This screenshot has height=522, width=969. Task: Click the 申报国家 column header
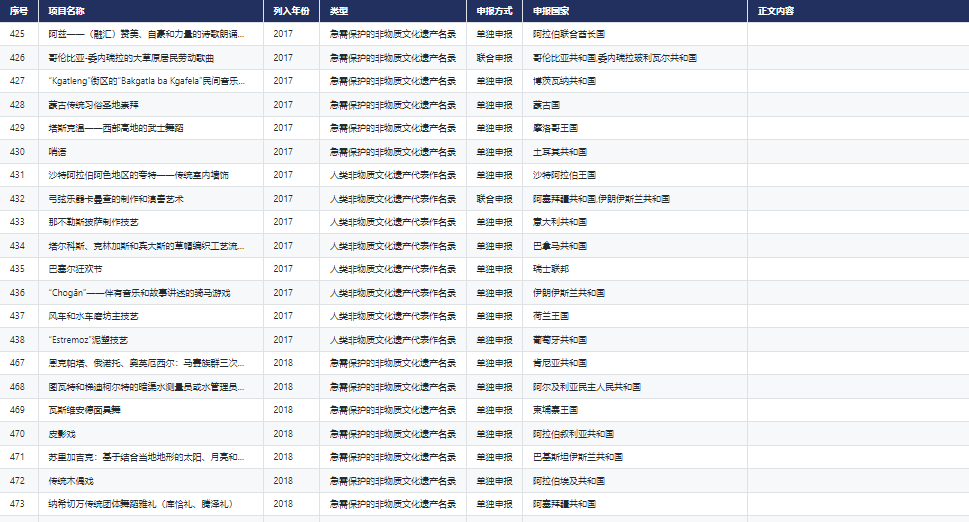point(635,11)
